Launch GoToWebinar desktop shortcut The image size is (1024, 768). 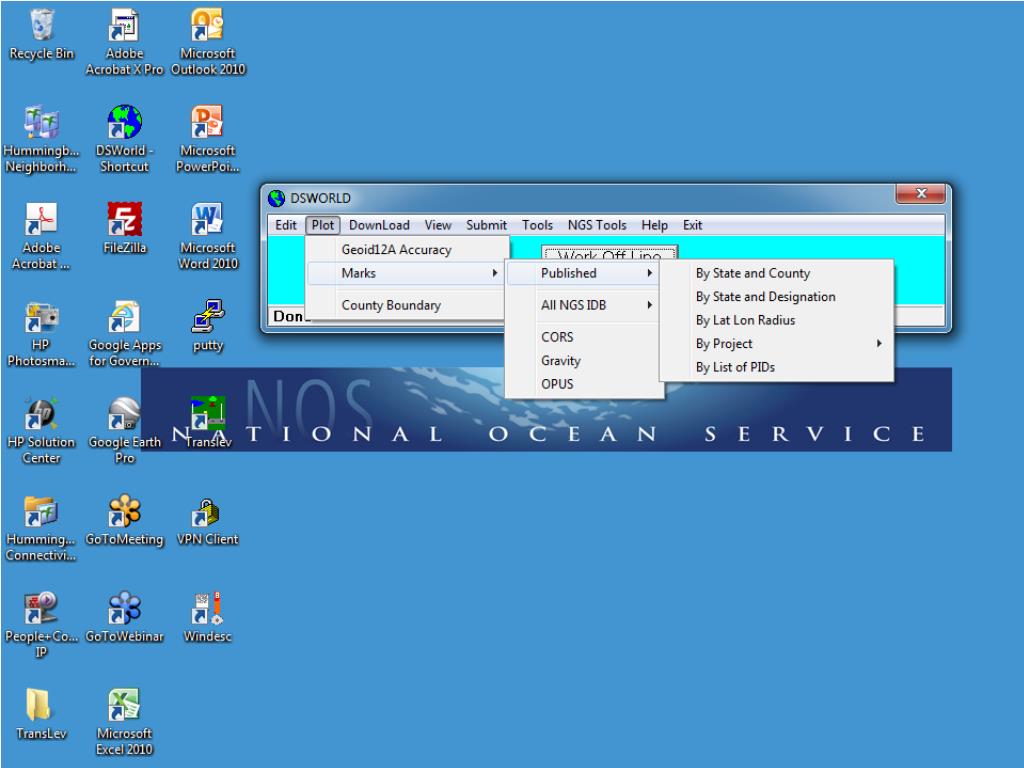(124, 617)
